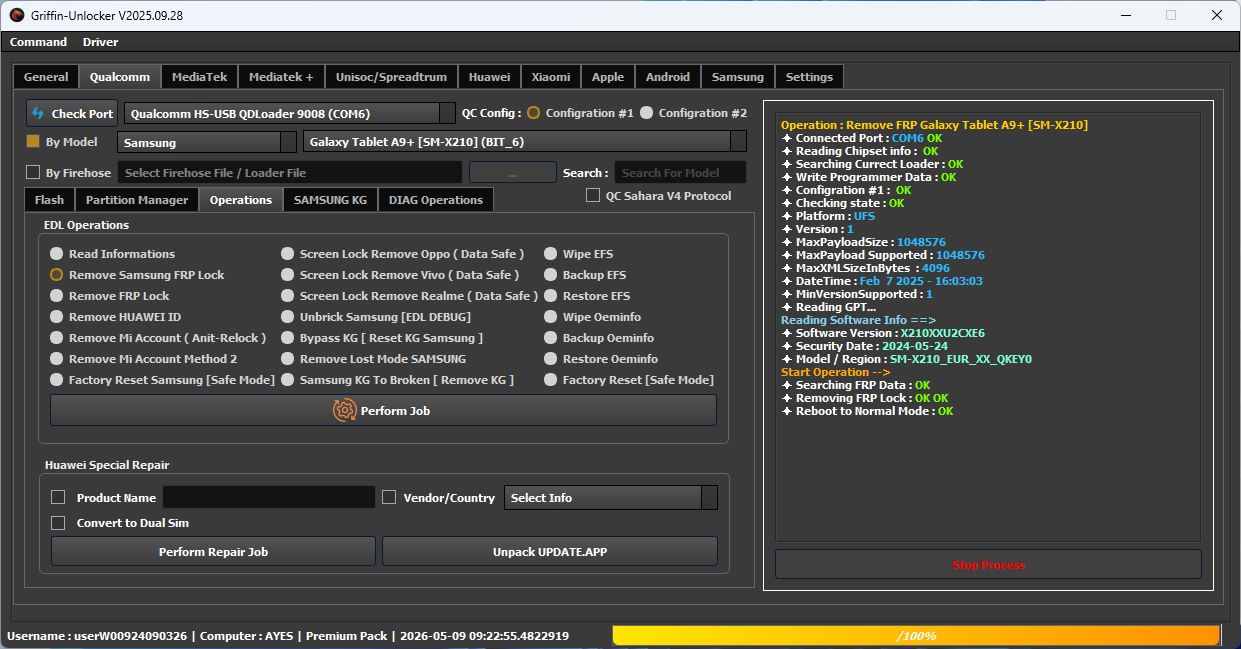This screenshot has width=1241, height=649.
Task: Switch to the MediaTek tab
Action: [x=199, y=77]
